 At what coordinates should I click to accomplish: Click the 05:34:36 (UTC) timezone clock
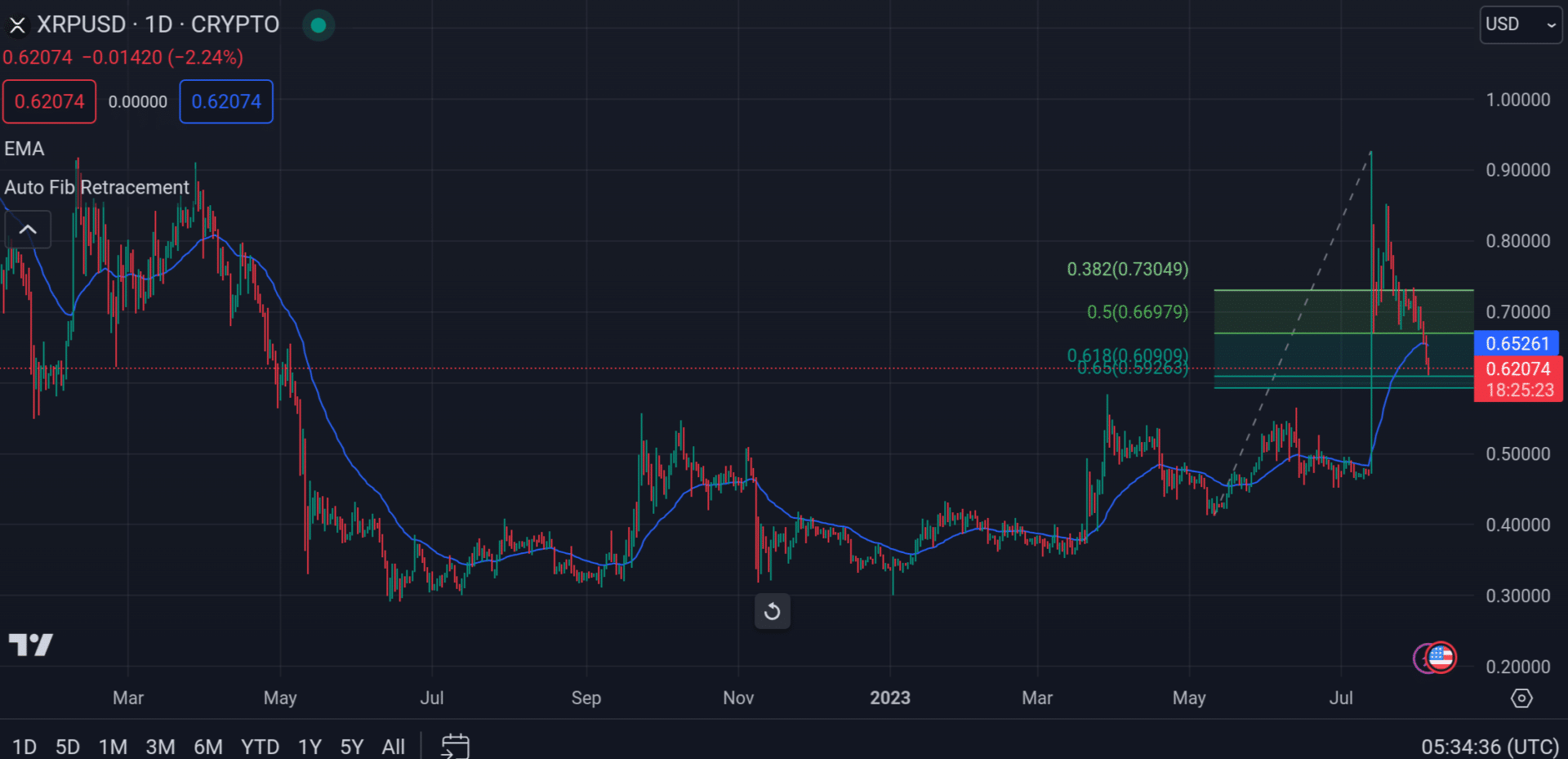click(x=1490, y=747)
